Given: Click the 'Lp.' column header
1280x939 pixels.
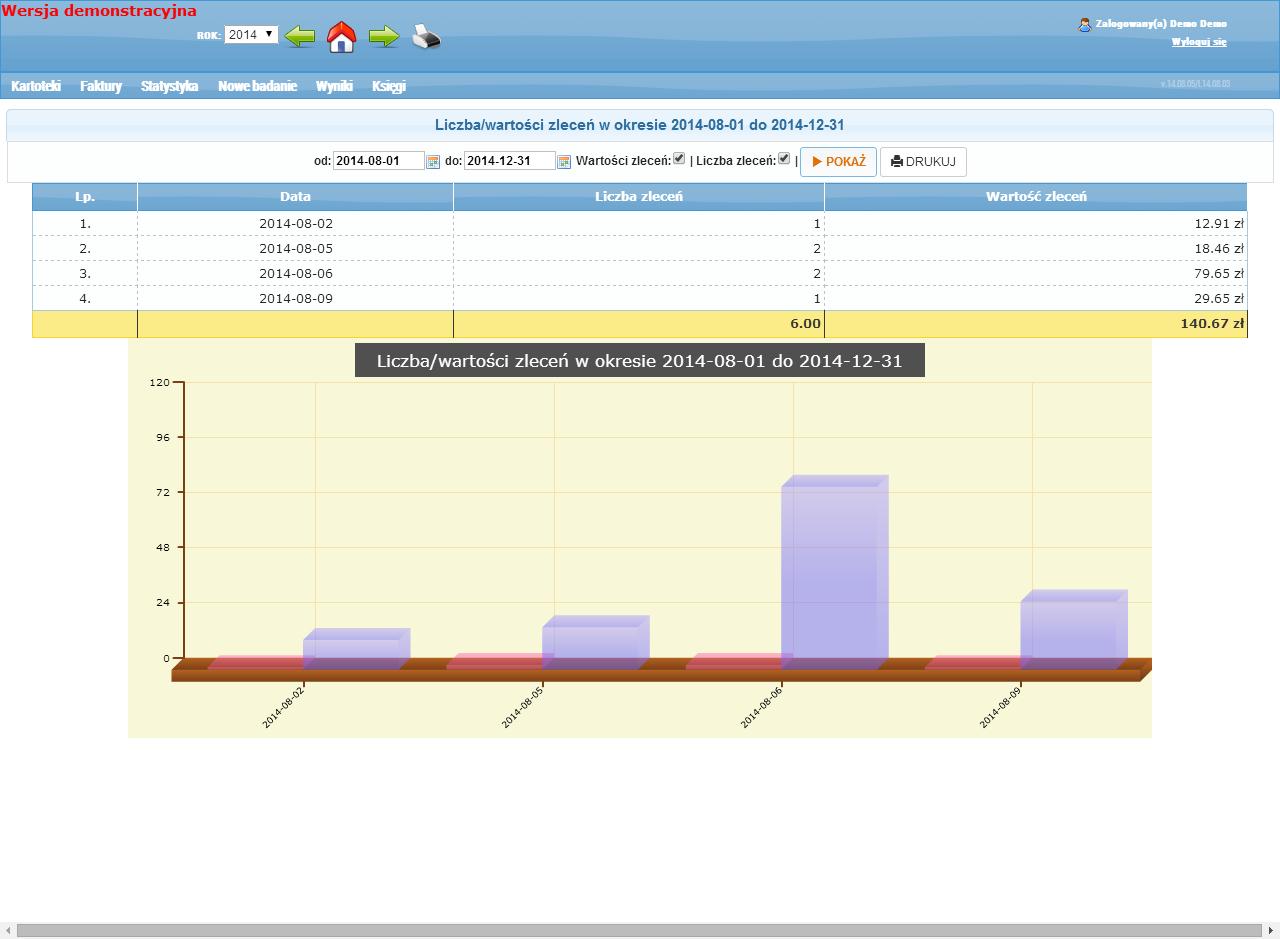Looking at the screenshot, I should pos(85,197).
